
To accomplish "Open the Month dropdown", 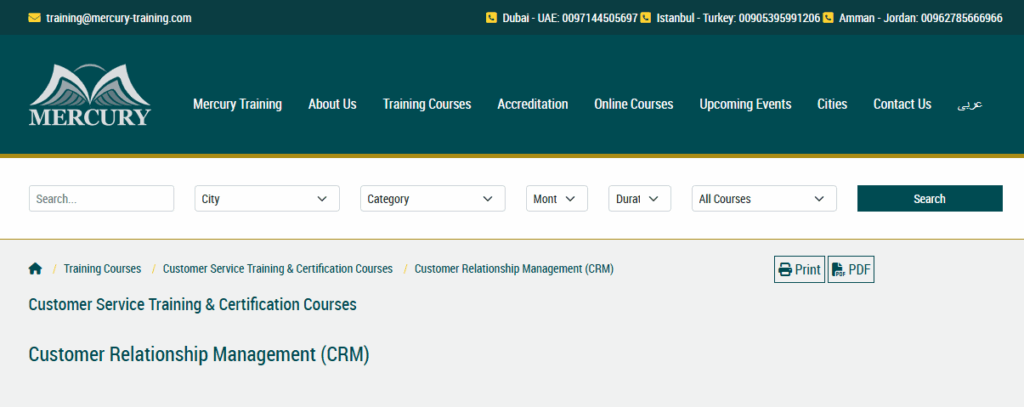I will pos(557,199).
